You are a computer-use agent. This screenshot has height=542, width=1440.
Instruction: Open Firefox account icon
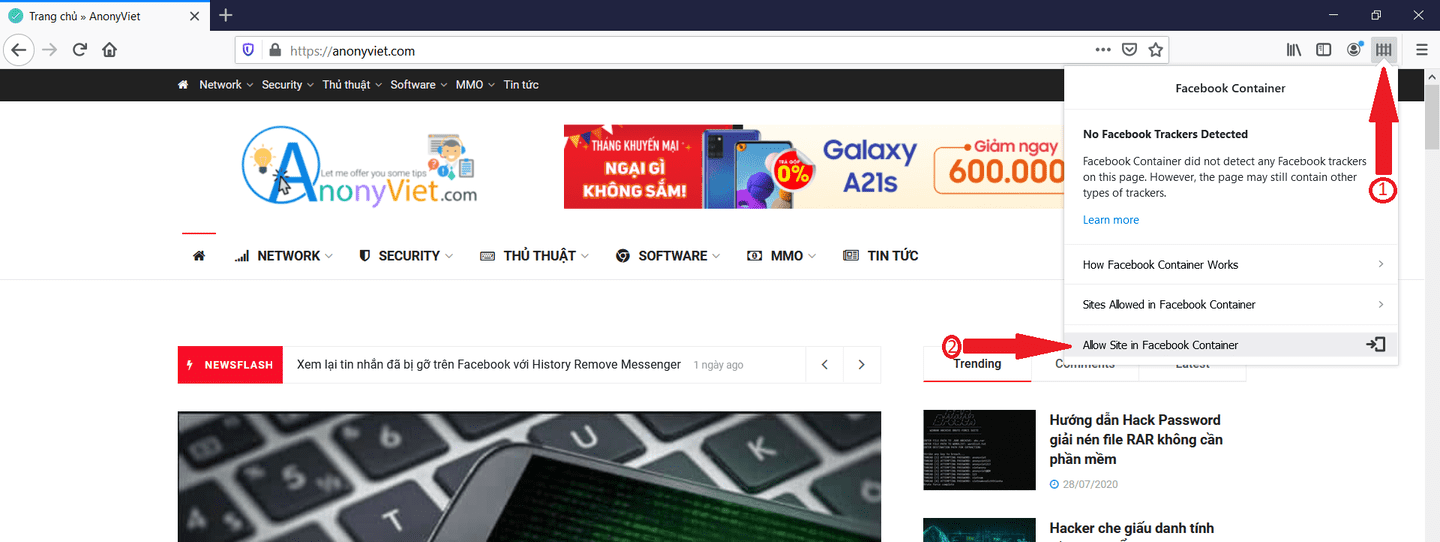[1355, 50]
